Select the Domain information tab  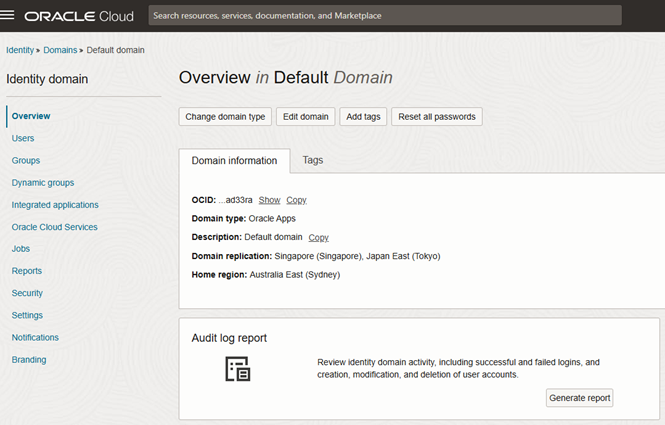[x=235, y=161]
